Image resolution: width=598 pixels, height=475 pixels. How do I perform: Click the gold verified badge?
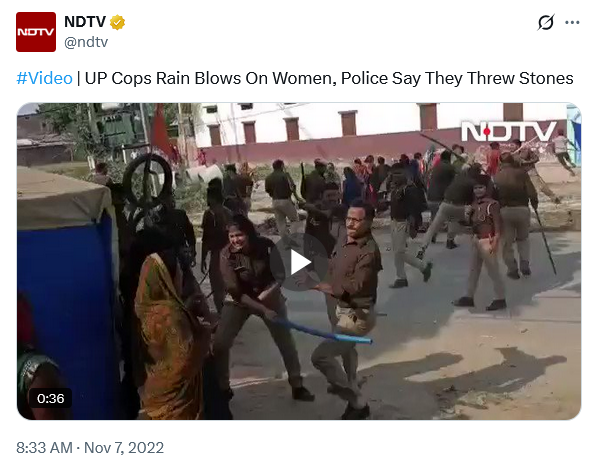click(x=117, y=23)
